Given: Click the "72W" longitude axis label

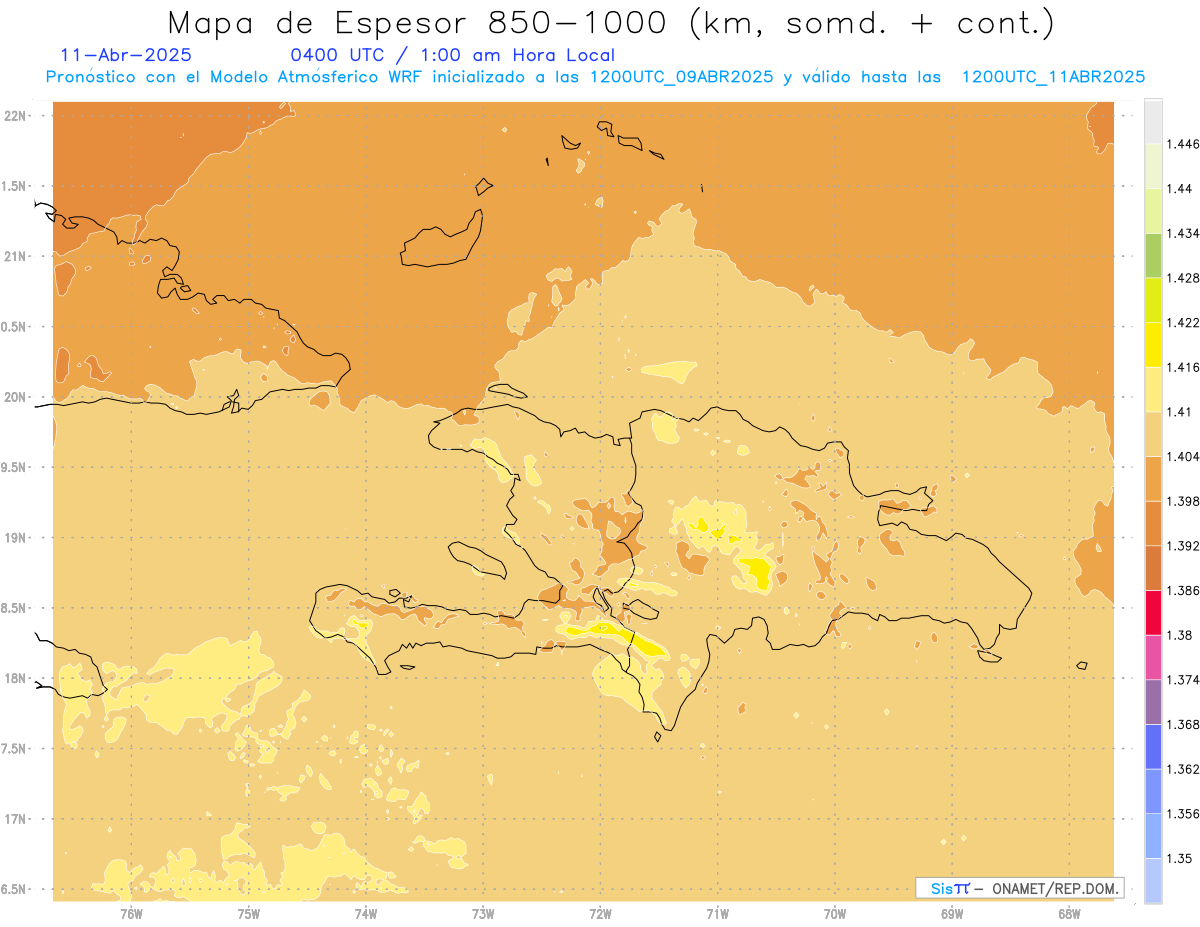Looking at the screenshot, I should [x=600, y=913].
